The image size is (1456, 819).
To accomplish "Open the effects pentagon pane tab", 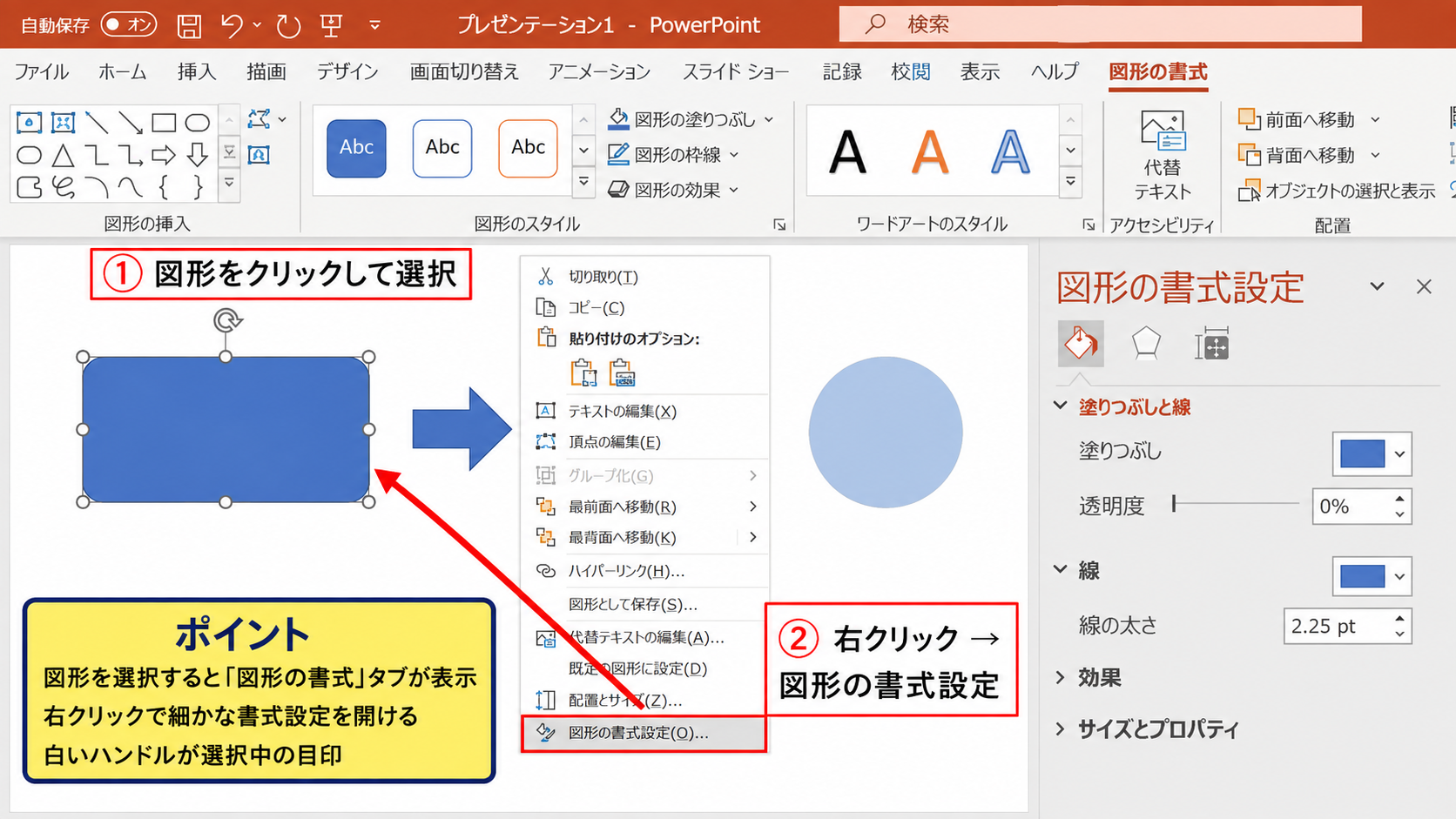I will [x=1146, y=343].
